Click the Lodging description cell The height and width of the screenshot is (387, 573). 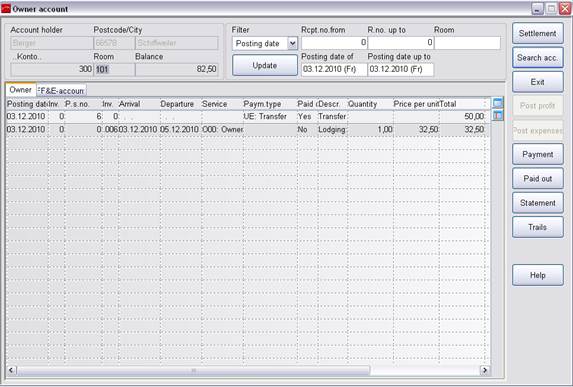pos(333,129)
